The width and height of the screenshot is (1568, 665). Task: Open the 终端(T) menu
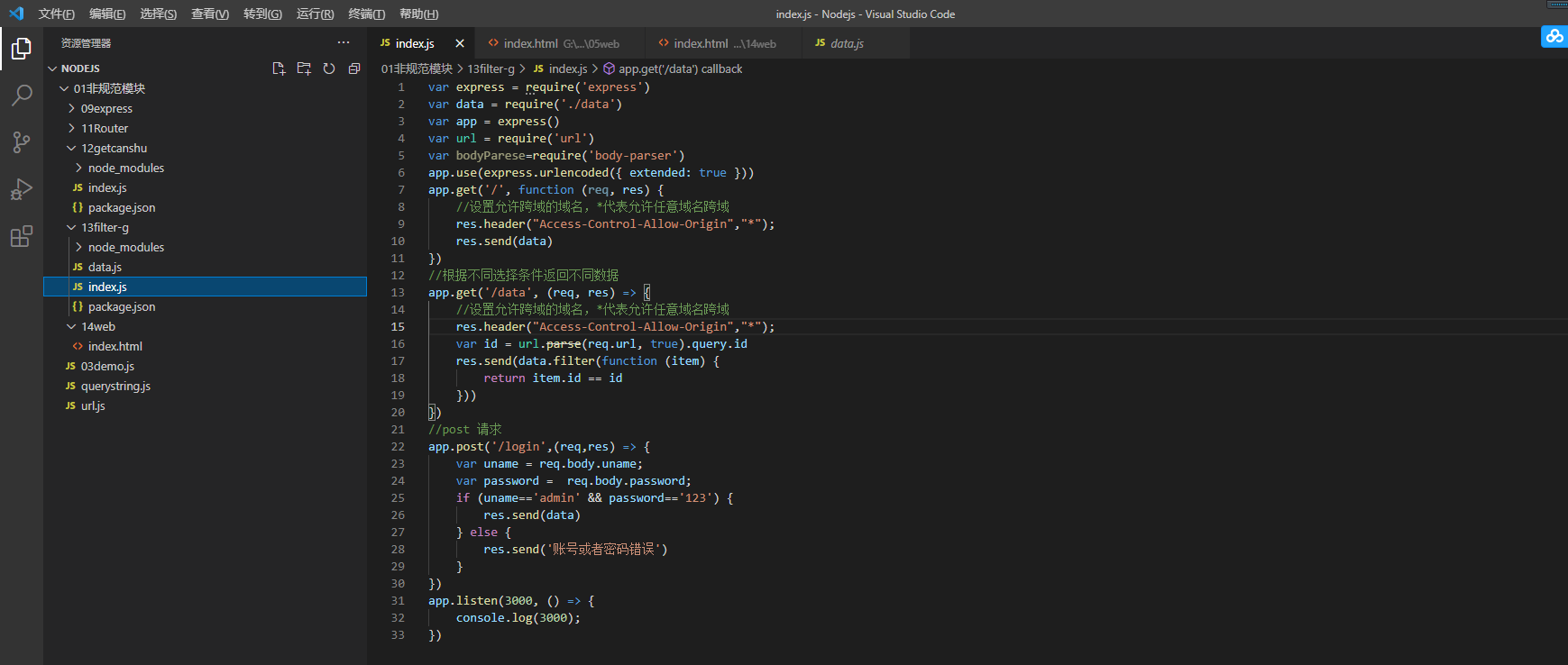pos(367,14)
